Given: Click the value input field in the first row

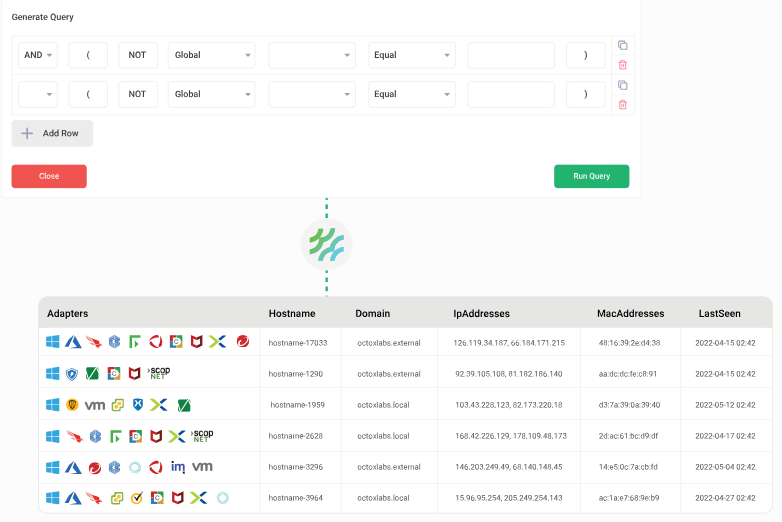Looking at the screenshot, I should pos(510,55).
